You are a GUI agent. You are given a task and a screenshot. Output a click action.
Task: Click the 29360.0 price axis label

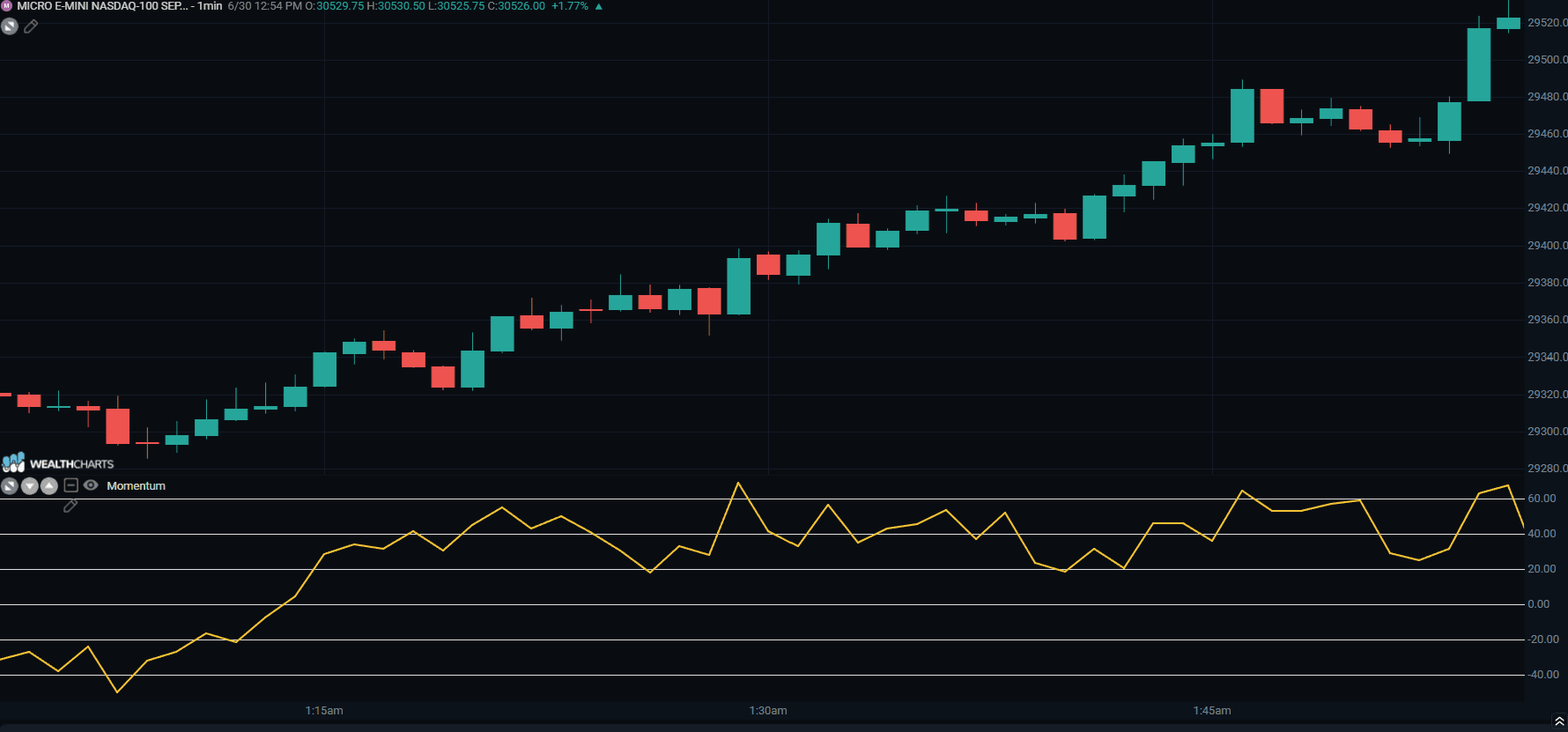tap(1547, 320)
